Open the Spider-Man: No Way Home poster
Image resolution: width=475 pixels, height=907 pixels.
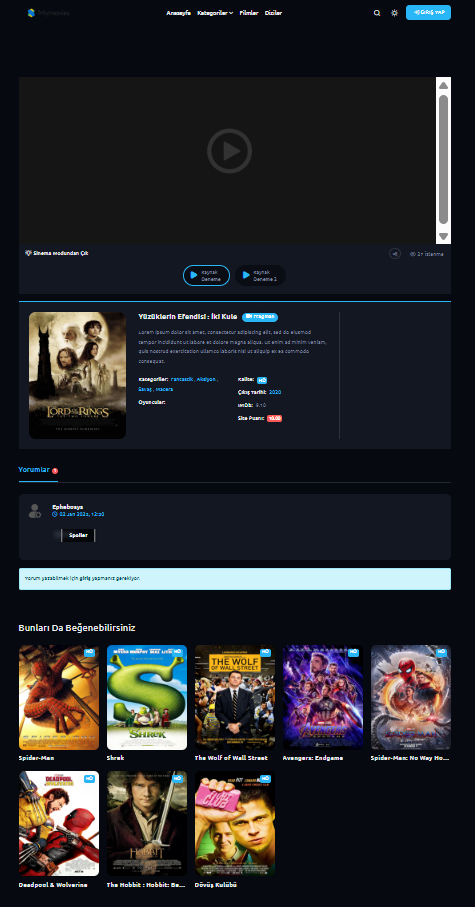point(411,697)
